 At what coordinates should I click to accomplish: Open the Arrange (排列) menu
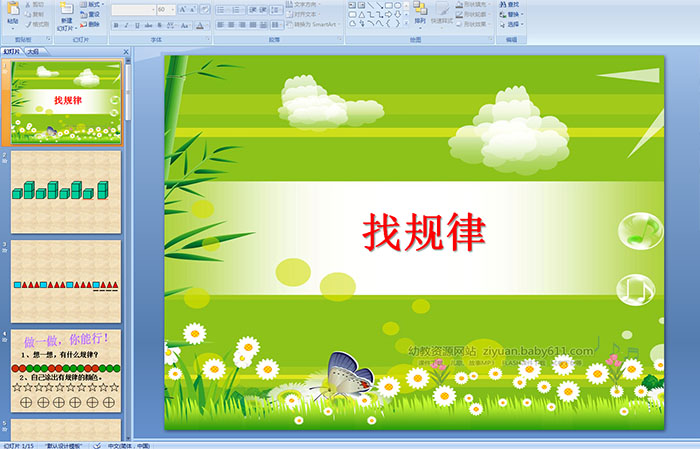point(420,13)
